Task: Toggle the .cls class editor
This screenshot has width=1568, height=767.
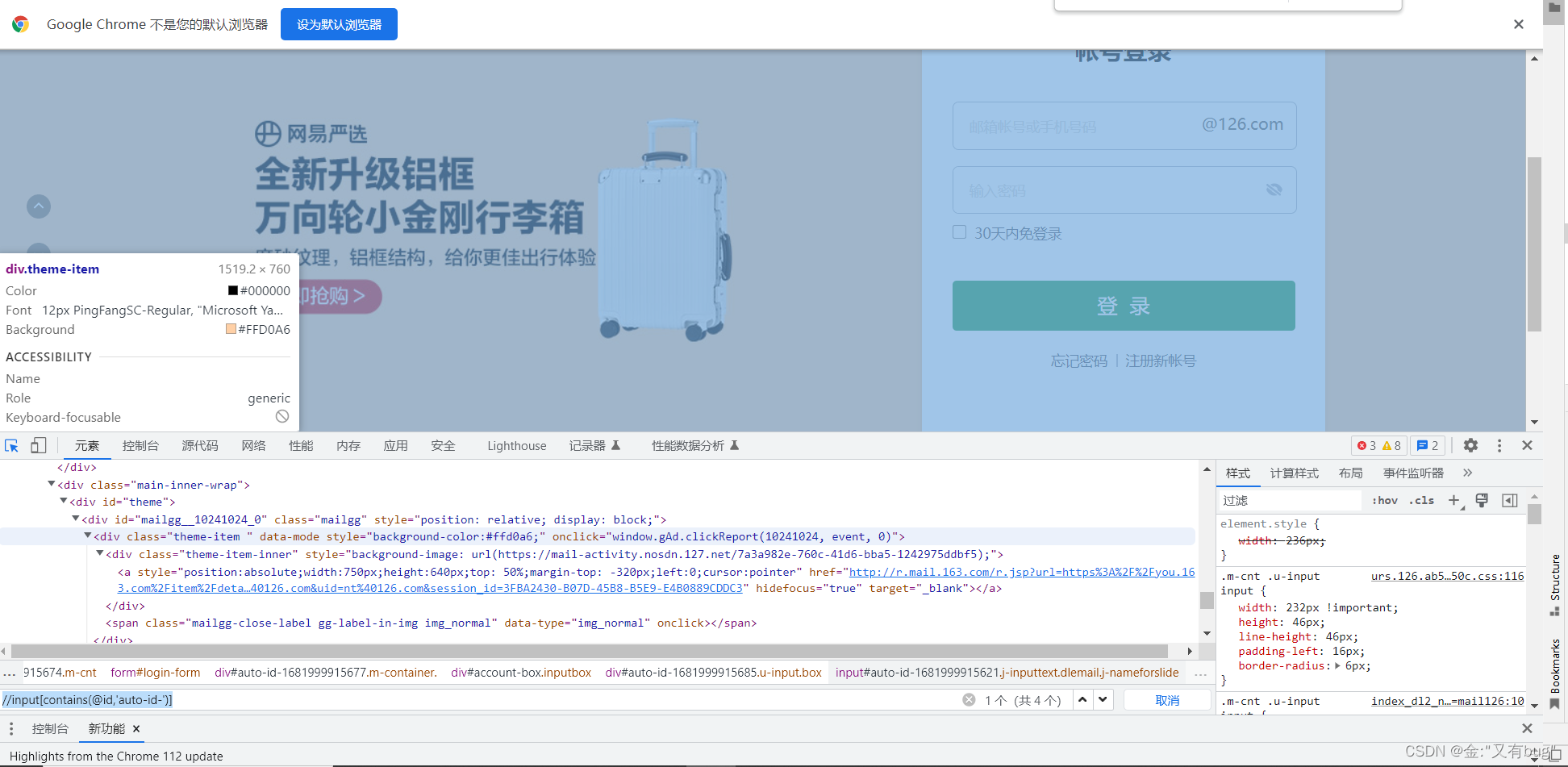Action: tap(1422, 500)
